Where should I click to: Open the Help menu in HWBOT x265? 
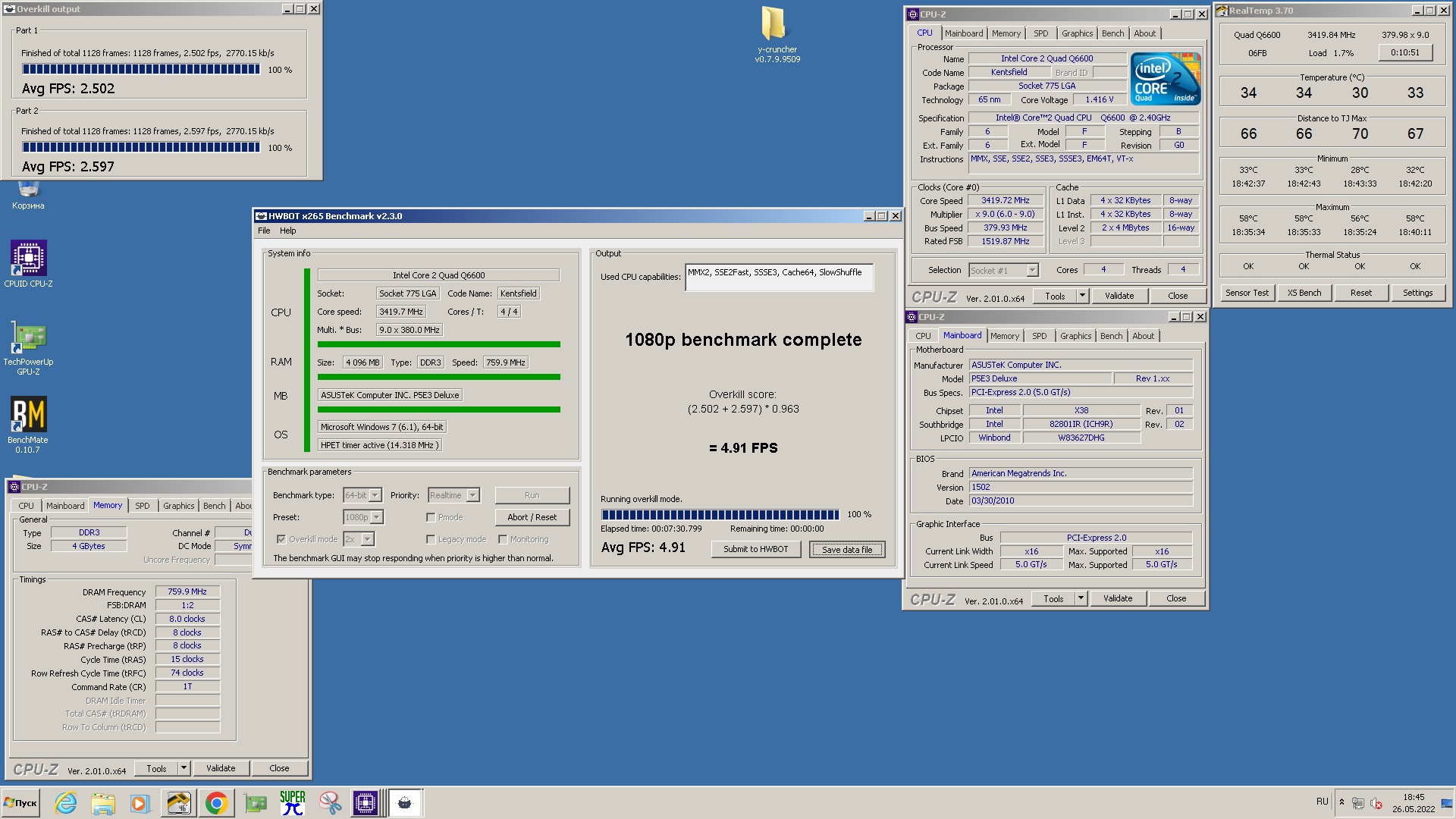coord(288,231)
